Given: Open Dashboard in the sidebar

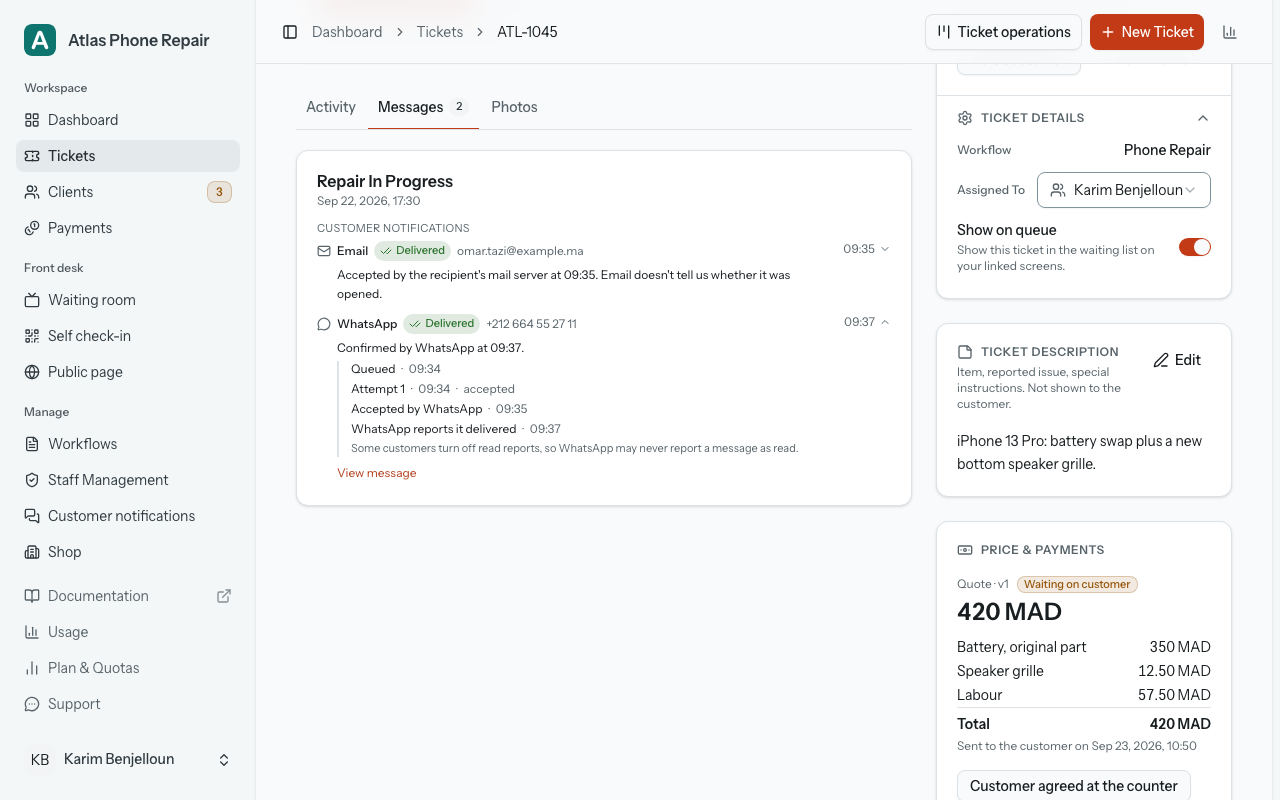Looking at the screenshot, I should pos(128,120).
